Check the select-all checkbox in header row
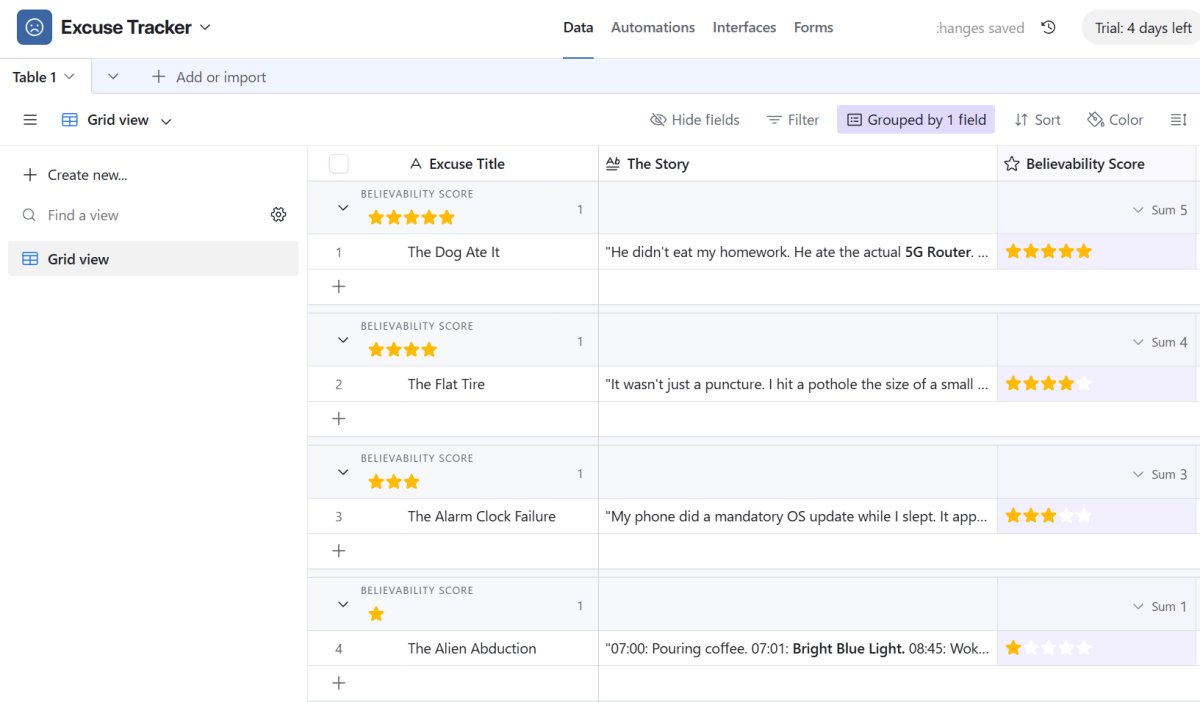Image resolution: width=1200 pixels, height=702 pixels. (x=339, y=164)
